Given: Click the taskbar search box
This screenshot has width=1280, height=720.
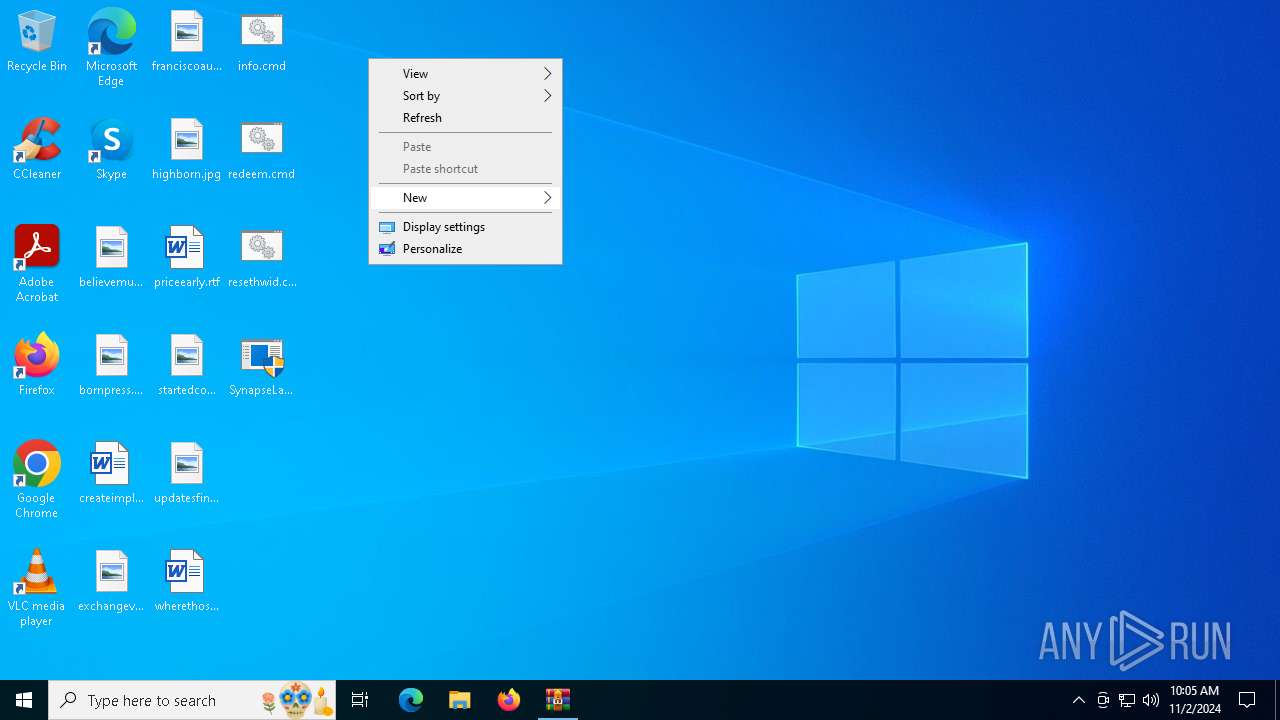Looking at the screenshot, I should (x=192, y=700).
